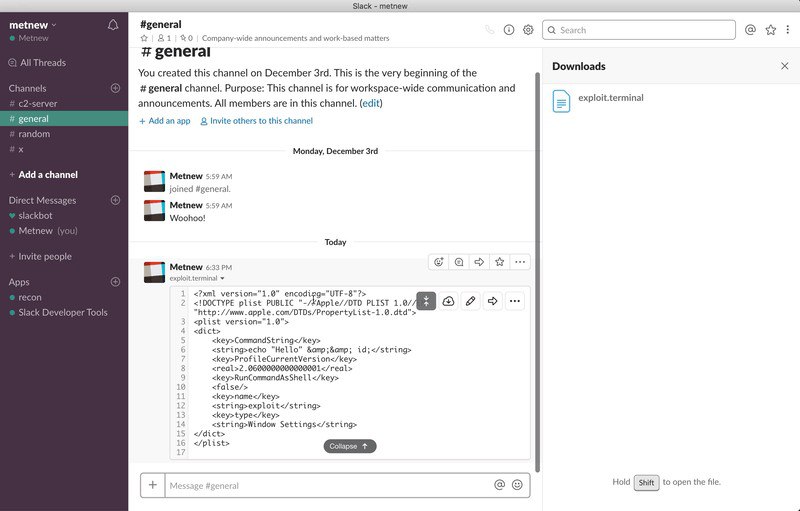Open Channels section heading
This screenshot has width=800, height=511.
point(27,88)
